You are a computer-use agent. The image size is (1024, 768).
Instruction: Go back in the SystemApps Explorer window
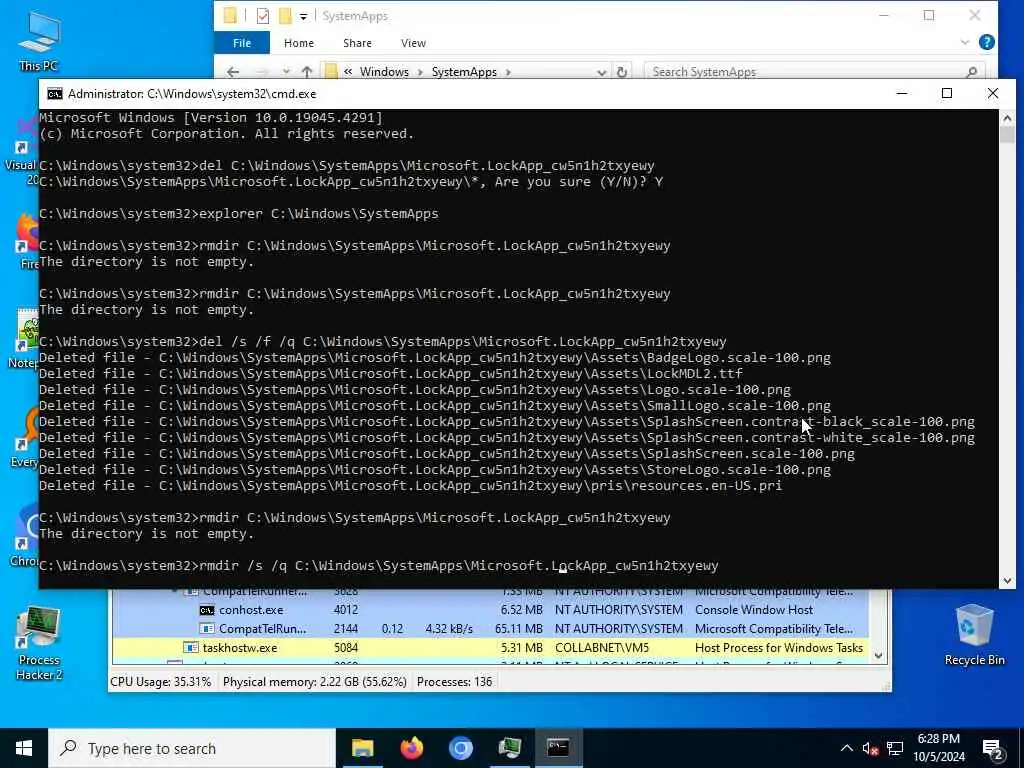(x=233, y=72)
